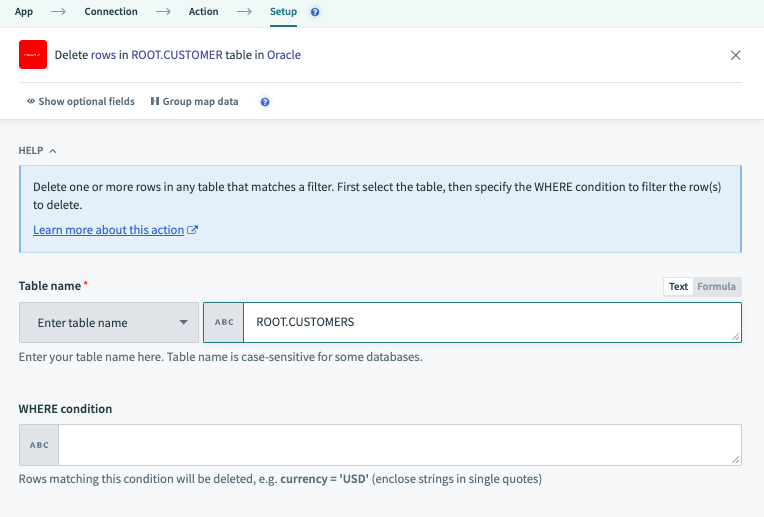Go to the App step

(24, 12)
